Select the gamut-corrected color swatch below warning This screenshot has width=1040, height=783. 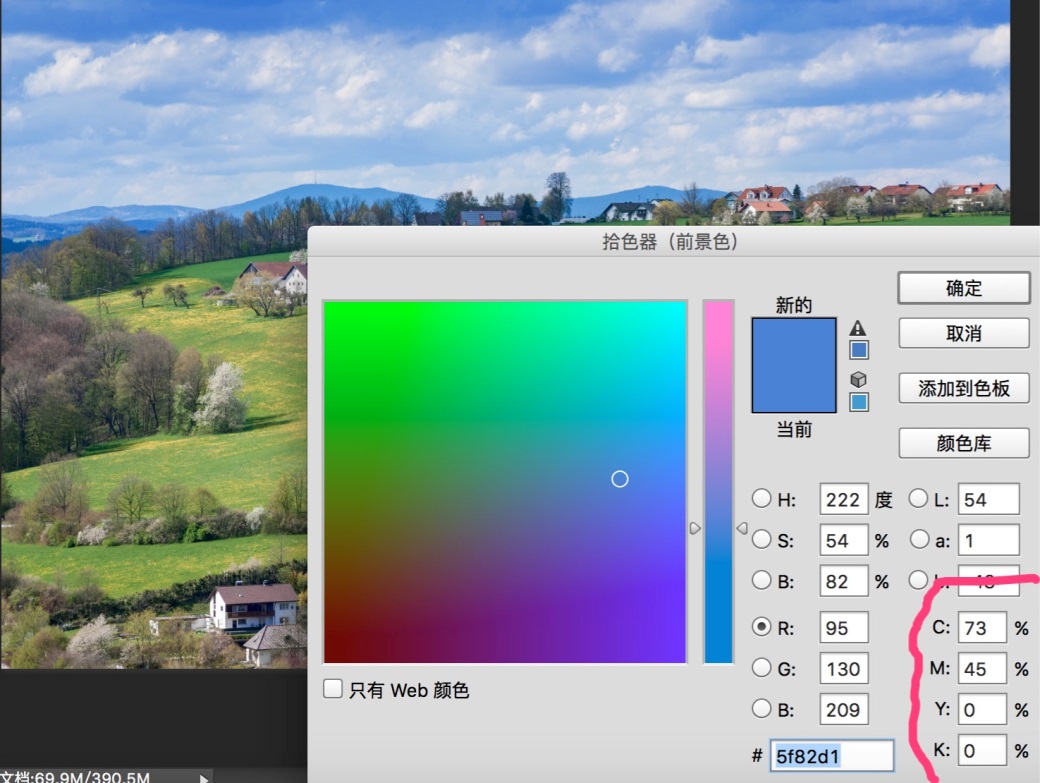[x=859, y=350]
